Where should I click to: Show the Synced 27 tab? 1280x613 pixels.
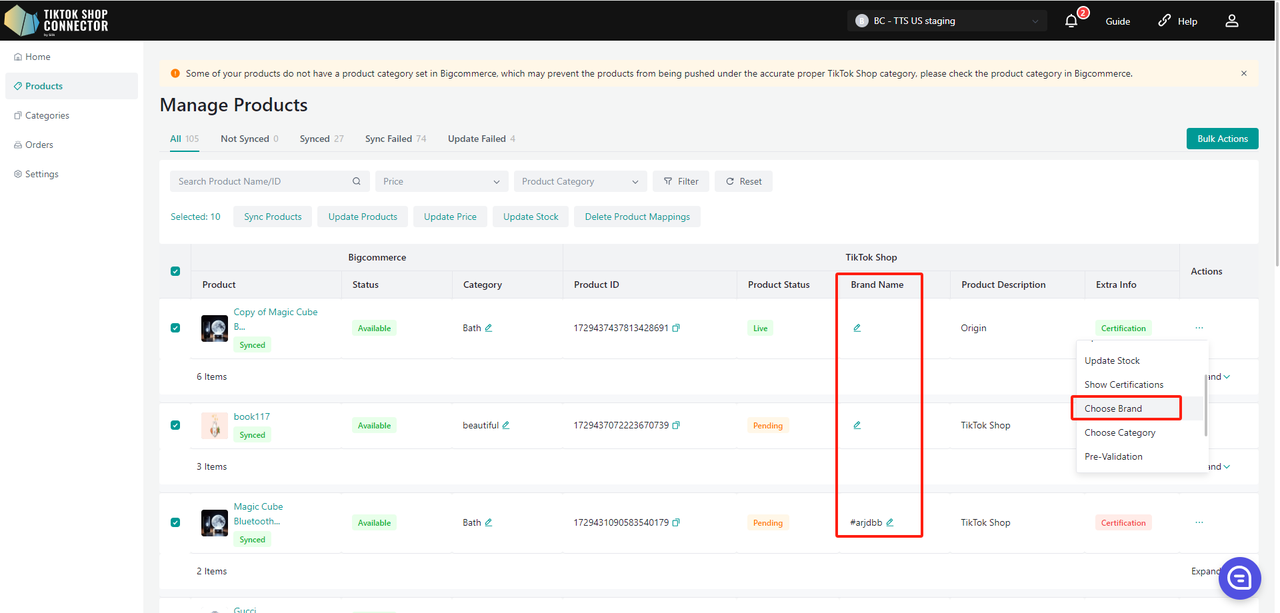pos(322,139)
